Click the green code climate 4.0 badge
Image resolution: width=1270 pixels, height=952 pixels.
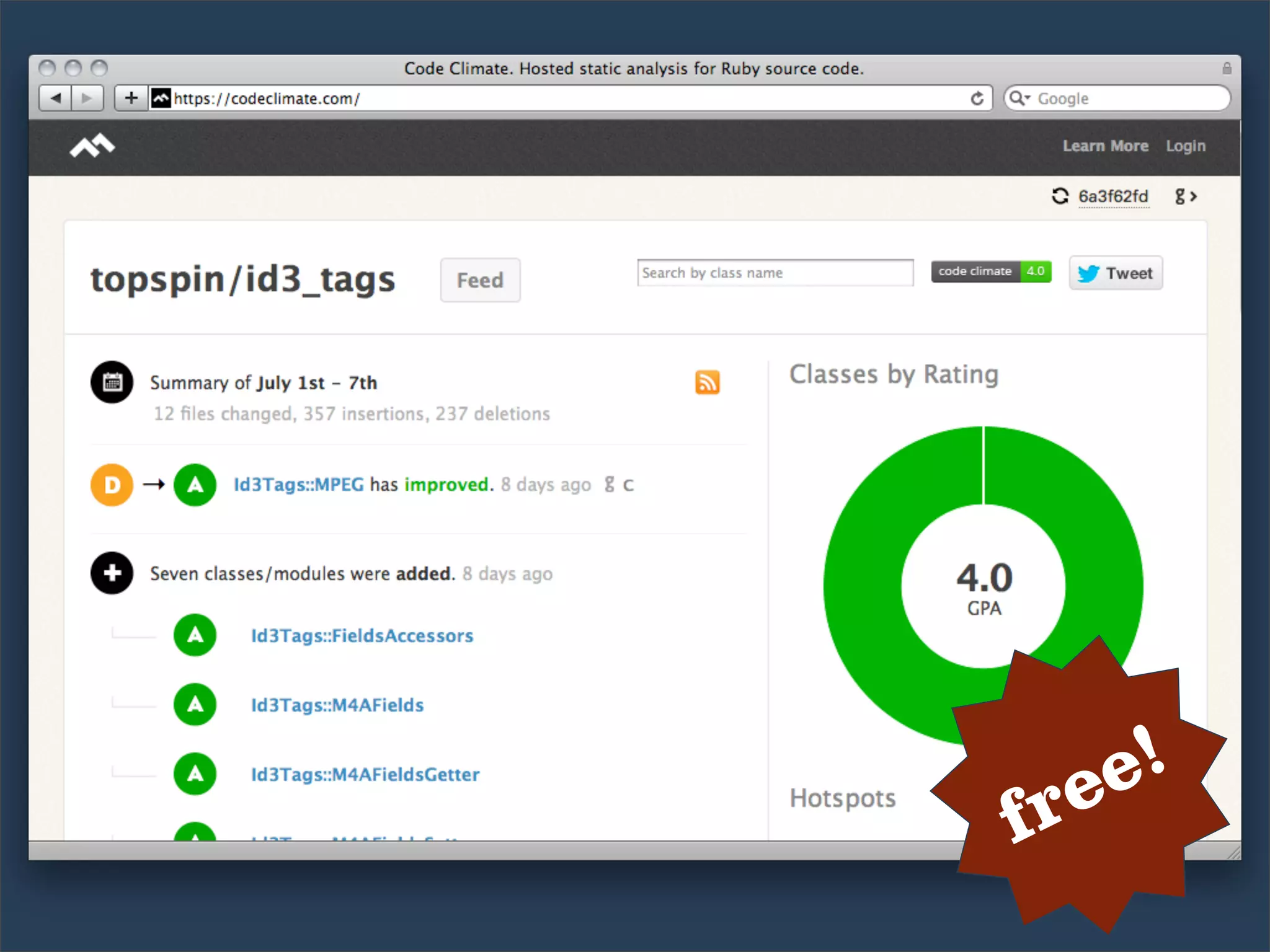pos(990,271)
